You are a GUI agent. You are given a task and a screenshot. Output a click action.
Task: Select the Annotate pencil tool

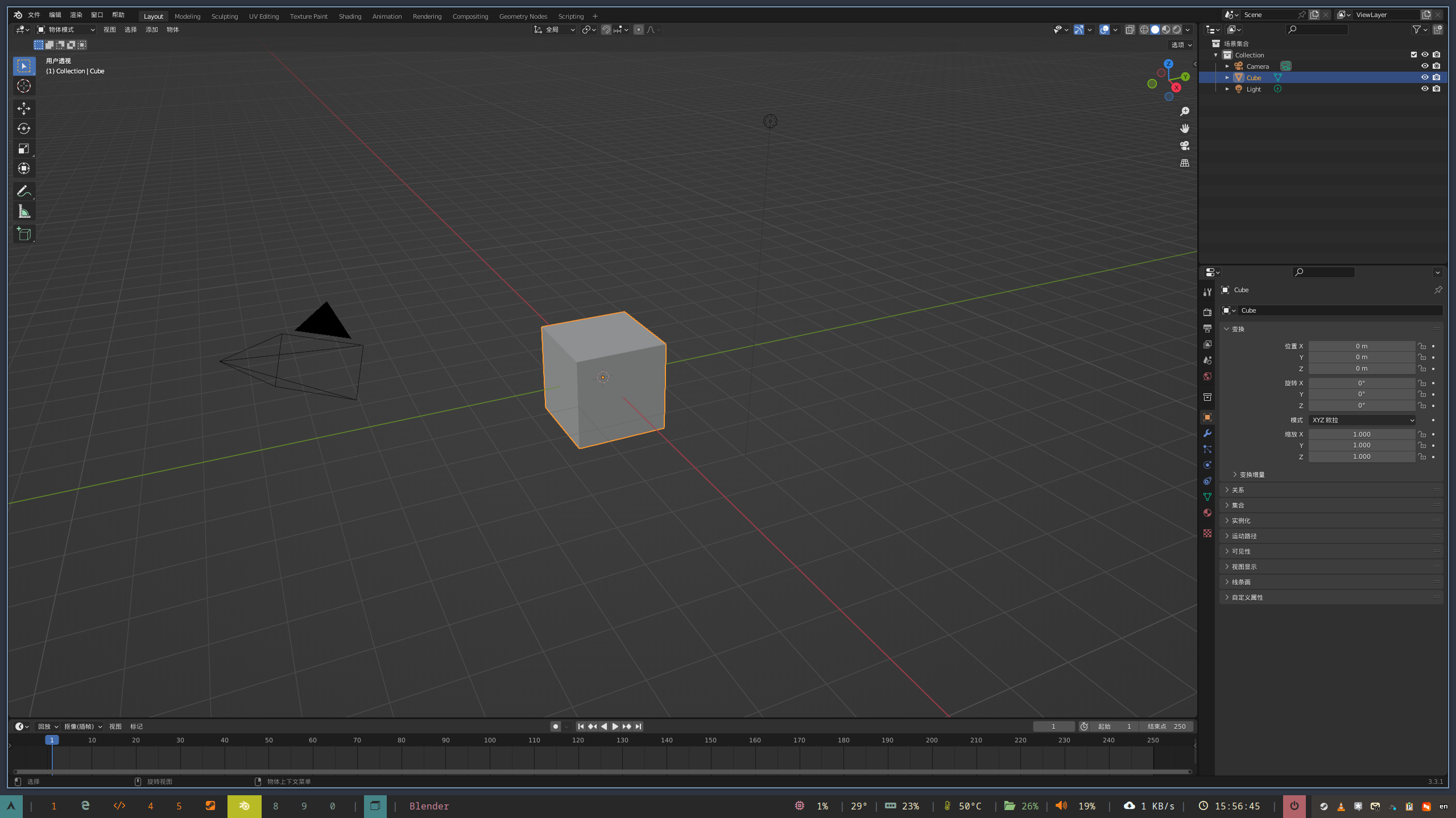tap(24, 191)
